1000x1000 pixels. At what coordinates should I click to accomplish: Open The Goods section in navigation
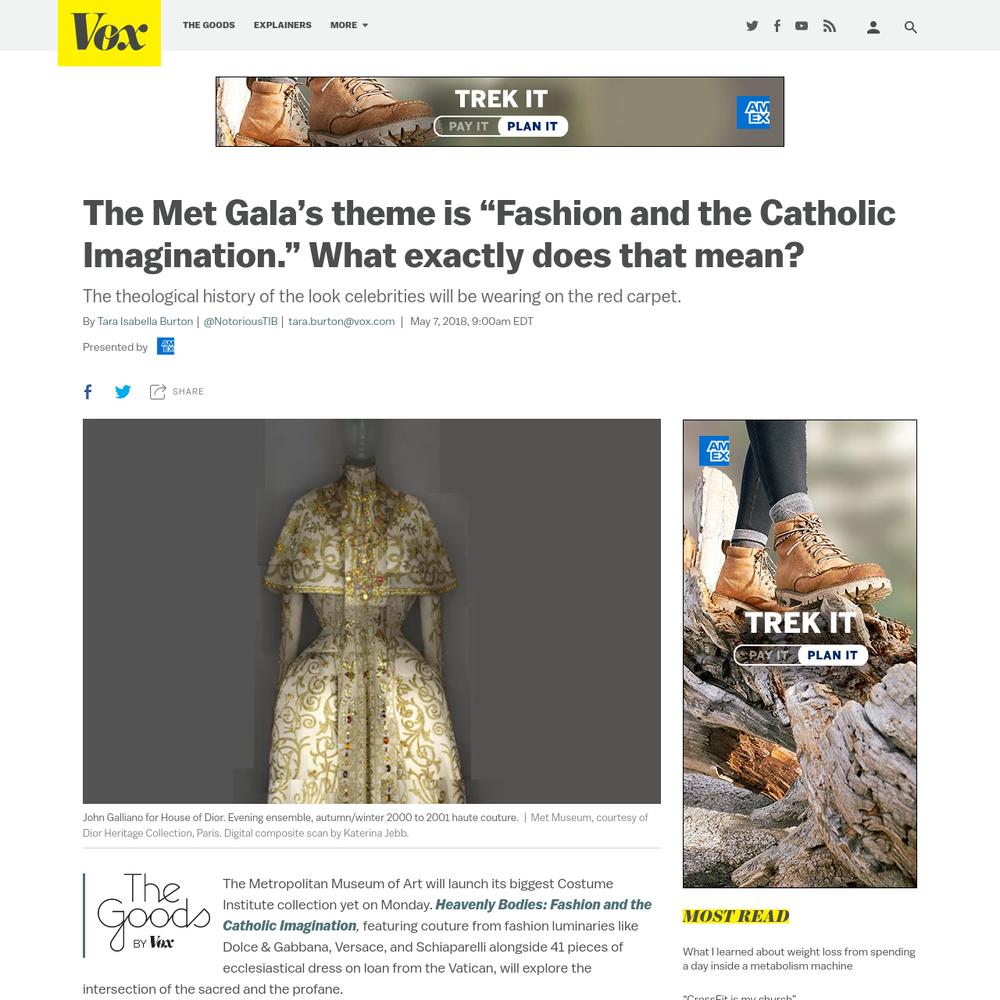(209, 25)
